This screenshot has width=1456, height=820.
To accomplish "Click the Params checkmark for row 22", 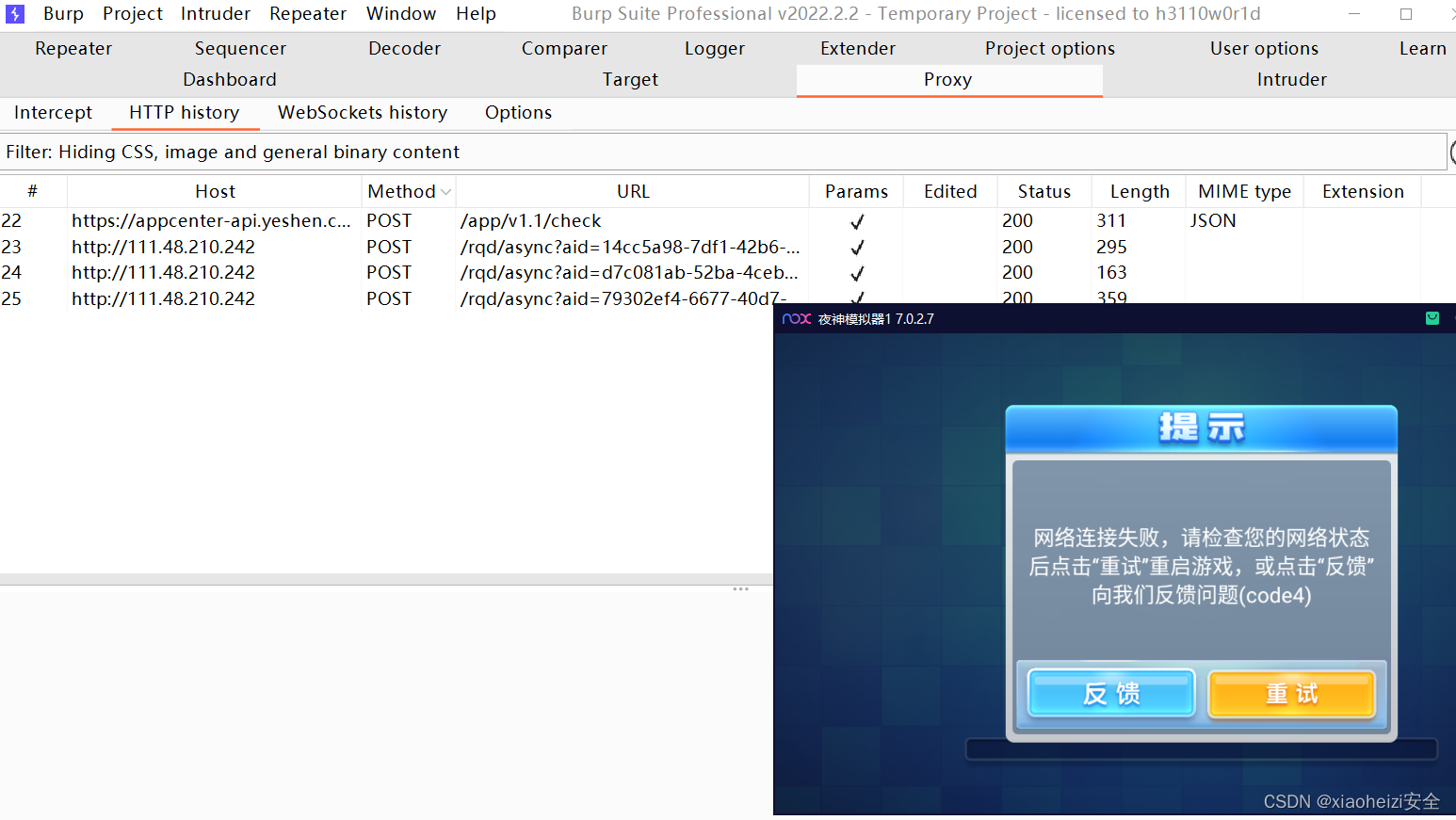I will pyautogui.click(x=857, y=222).
